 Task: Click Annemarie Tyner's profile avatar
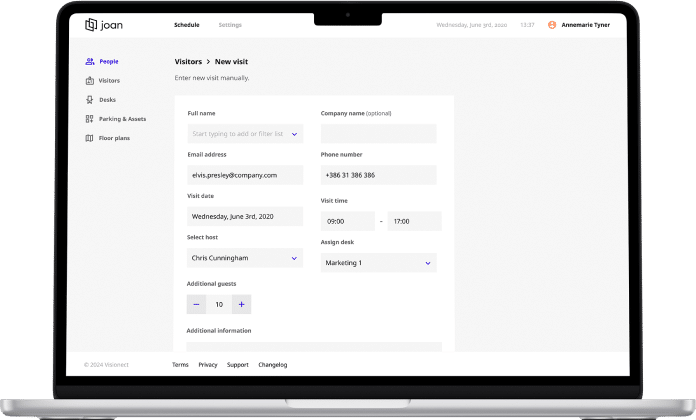(552, 25)
